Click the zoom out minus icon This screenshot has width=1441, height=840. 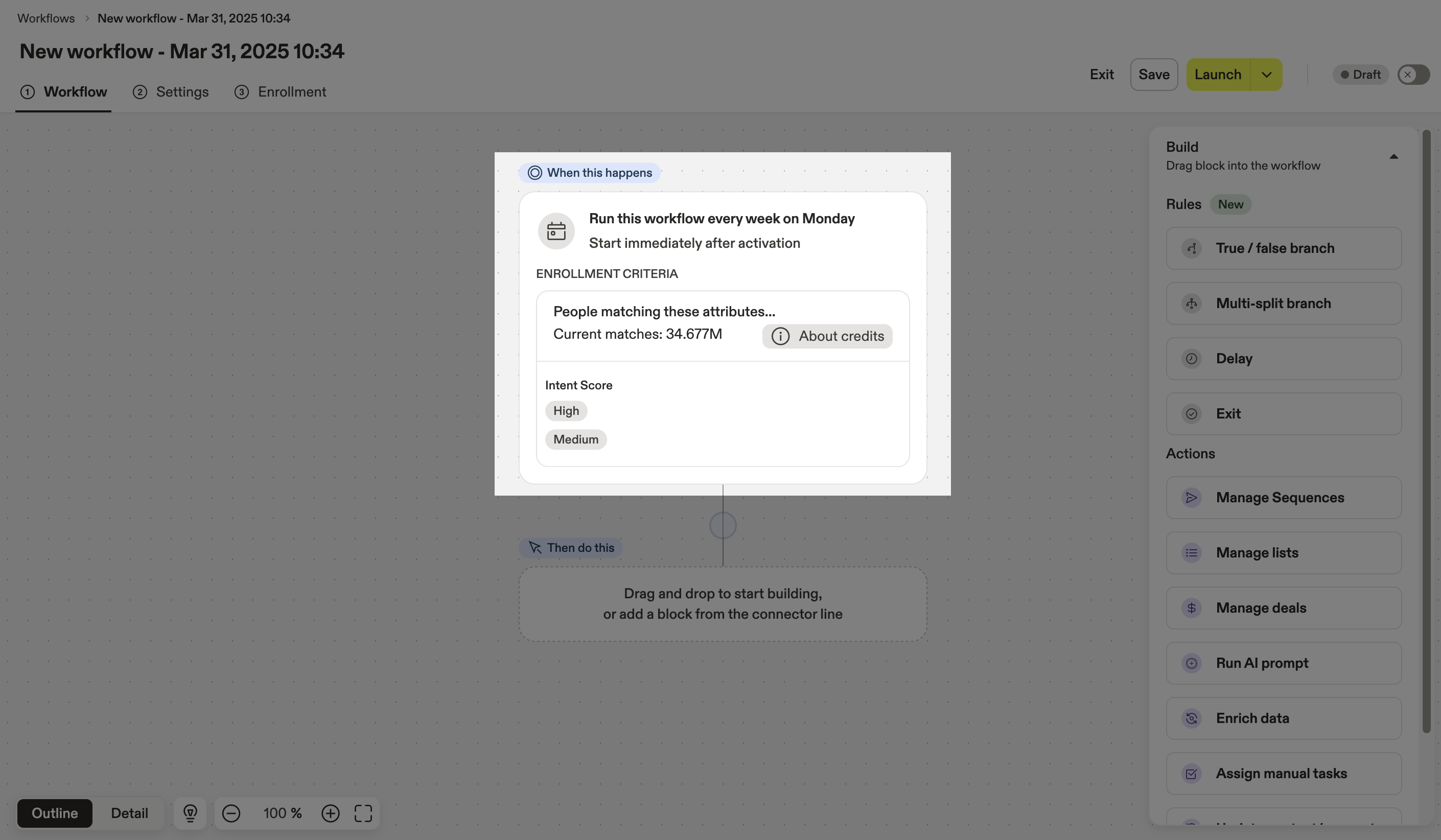pyautogui.click(x=231, y=813)
